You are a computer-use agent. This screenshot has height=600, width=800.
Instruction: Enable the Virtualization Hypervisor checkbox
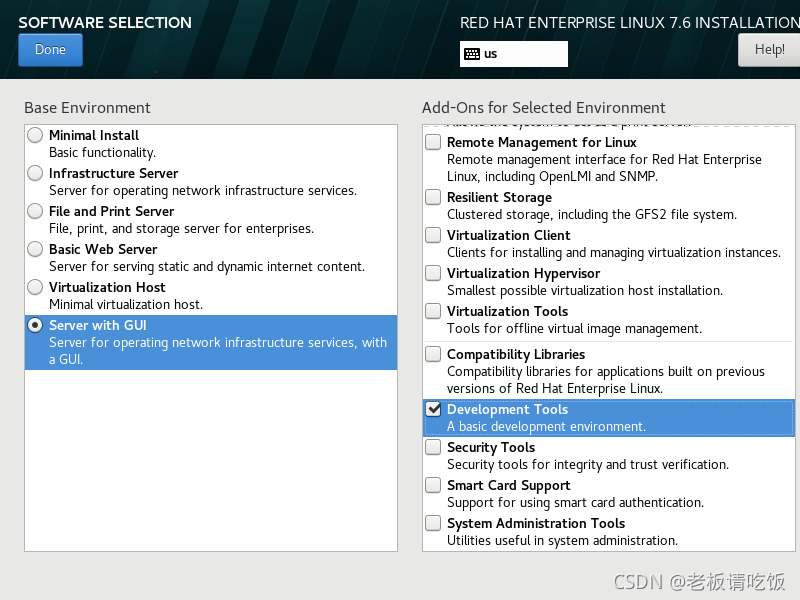coord(433,273)
